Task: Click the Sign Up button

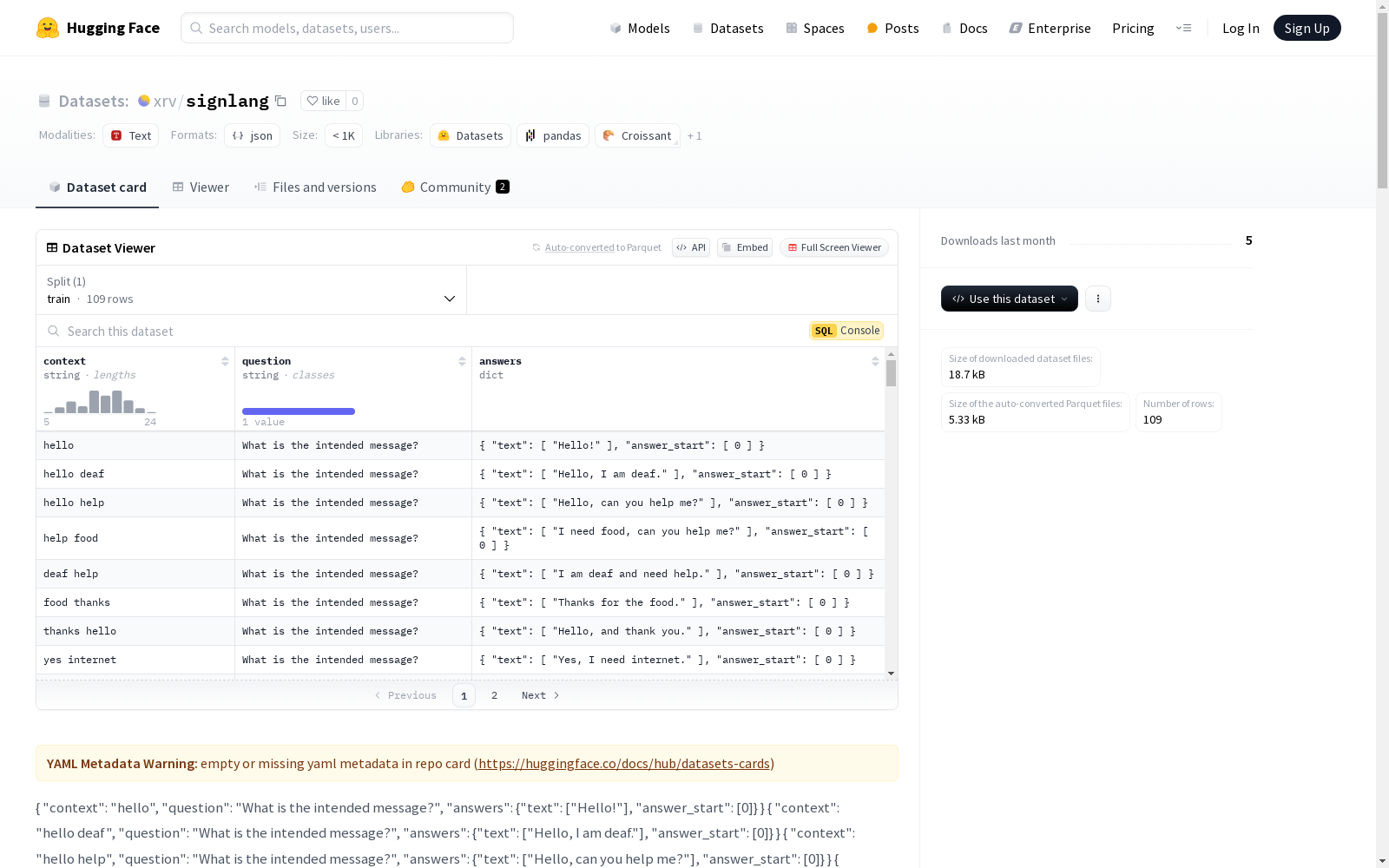Action: [1307, 28]
